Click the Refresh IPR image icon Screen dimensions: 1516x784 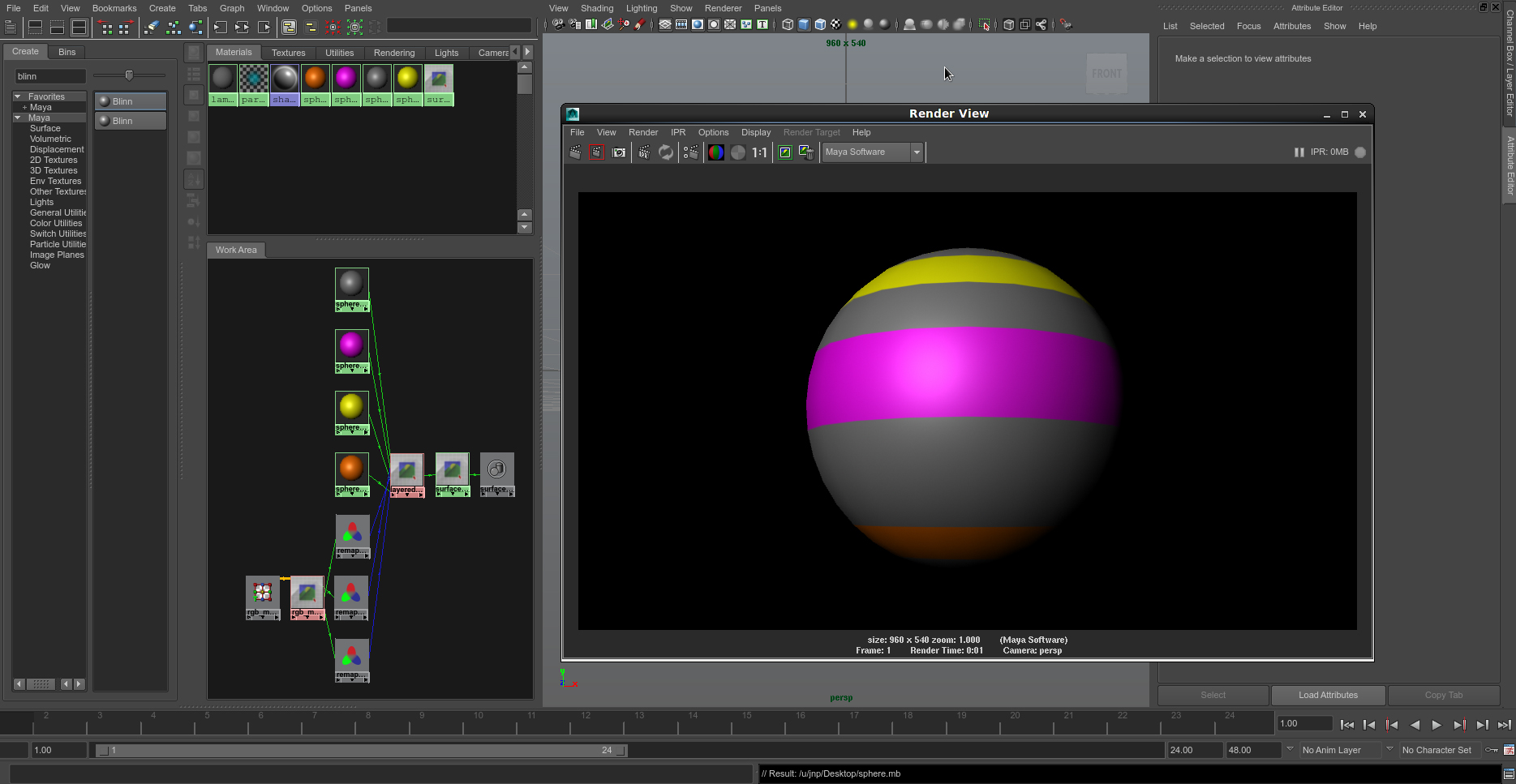pos(665,152)
